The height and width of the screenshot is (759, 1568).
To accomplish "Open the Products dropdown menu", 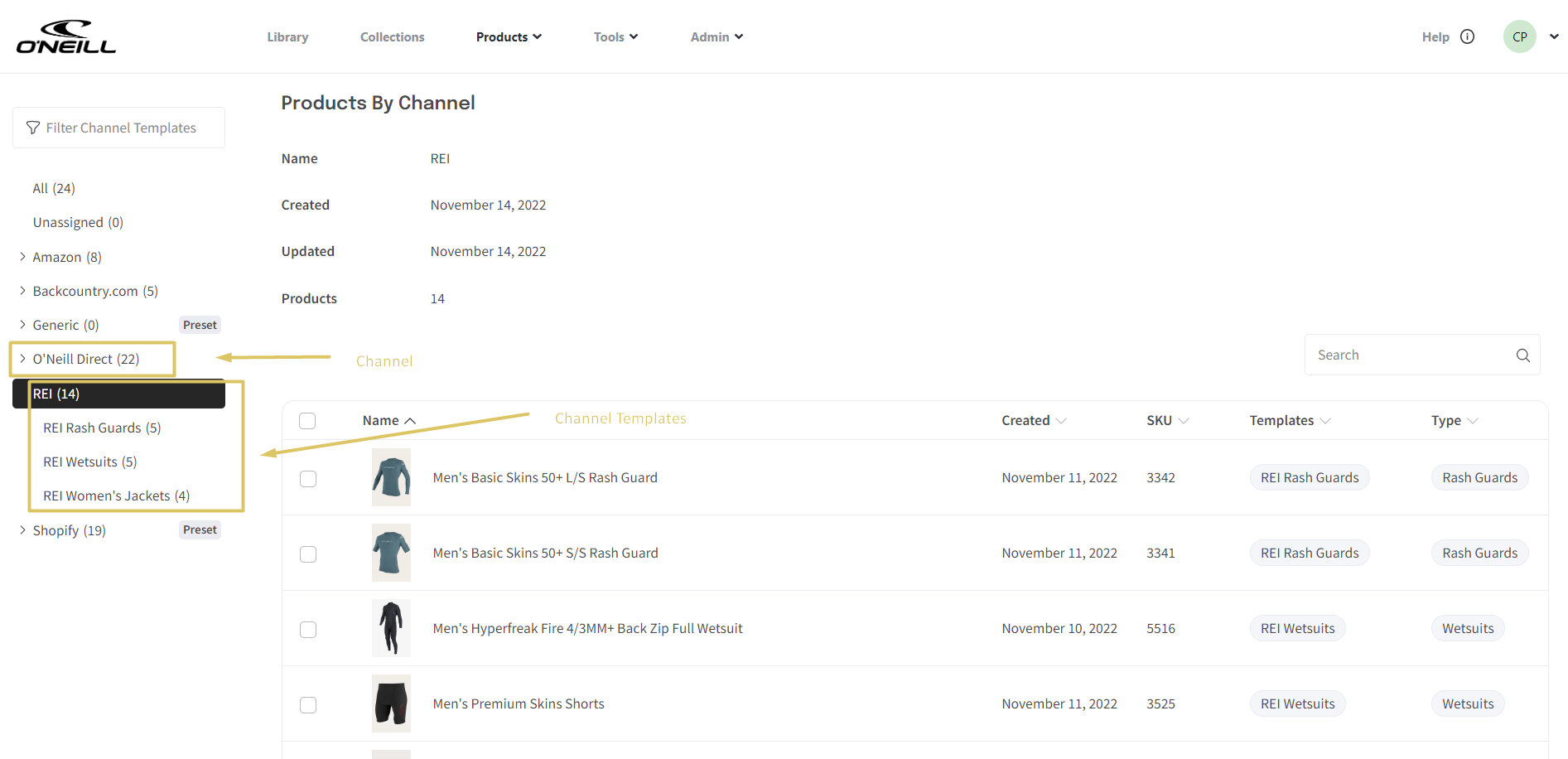I will coord(509,36).
